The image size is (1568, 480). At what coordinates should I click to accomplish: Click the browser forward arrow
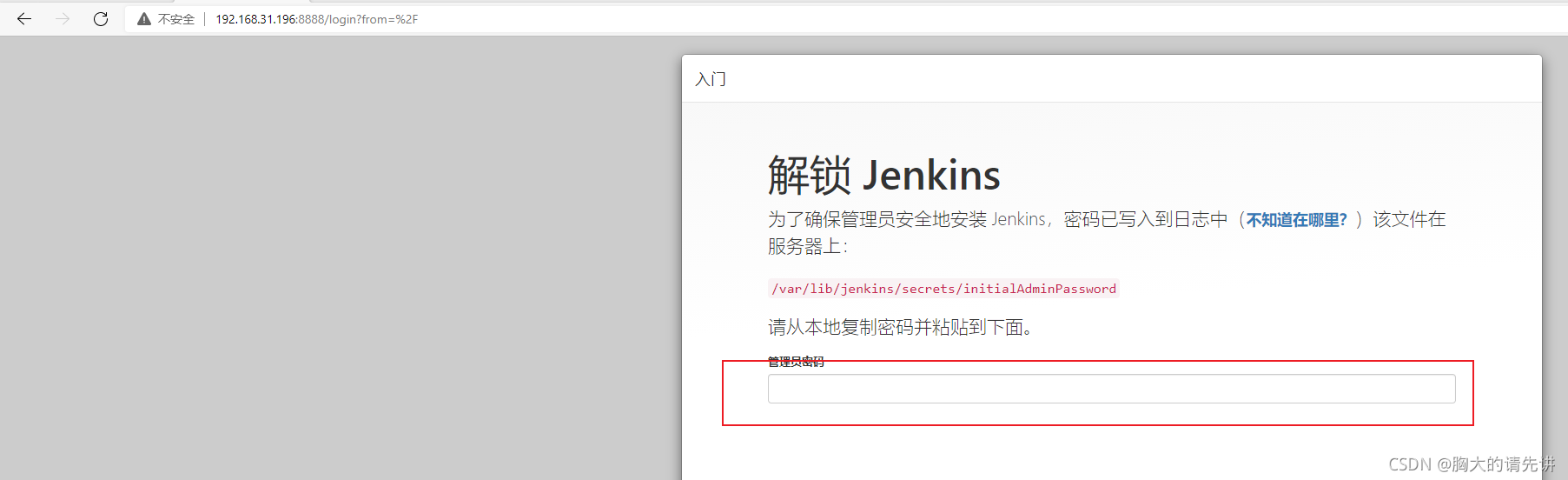coord(63,19)
